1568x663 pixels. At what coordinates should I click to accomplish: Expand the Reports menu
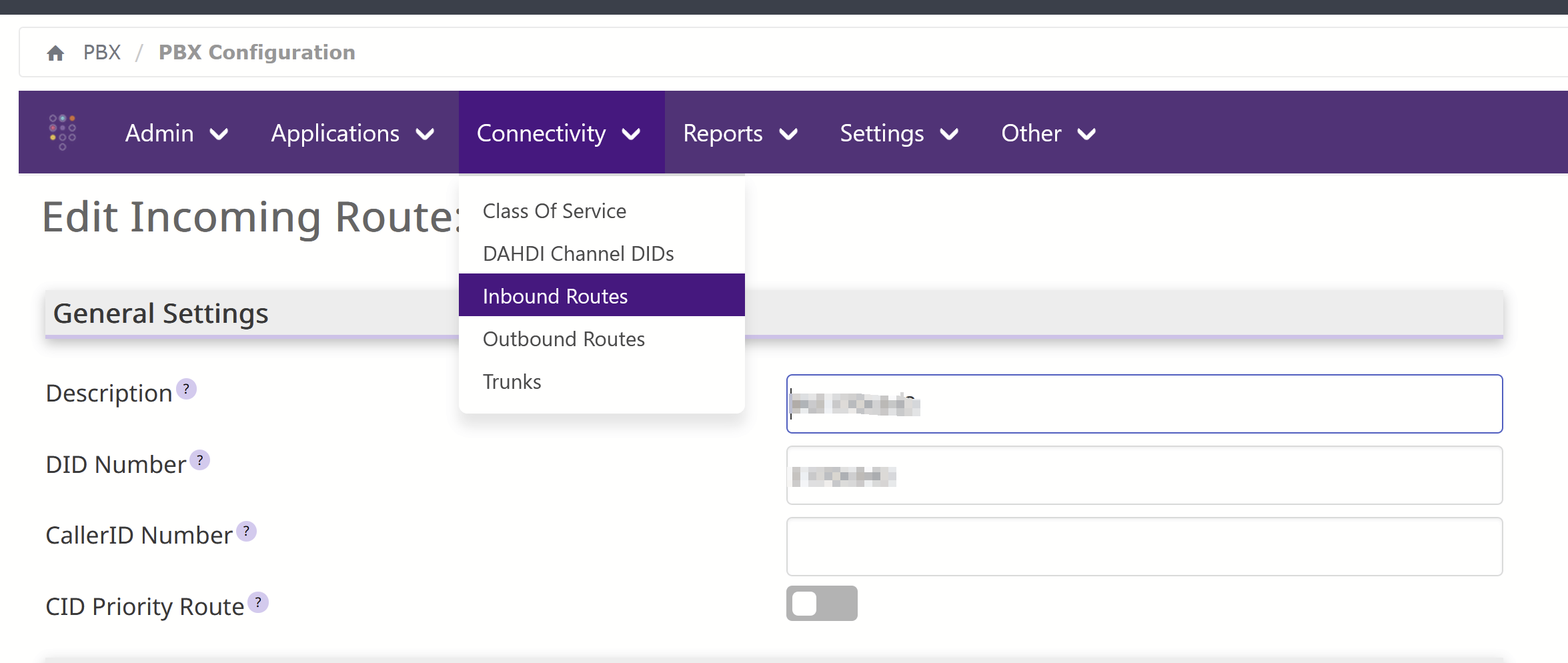click(x=740, y=133)
